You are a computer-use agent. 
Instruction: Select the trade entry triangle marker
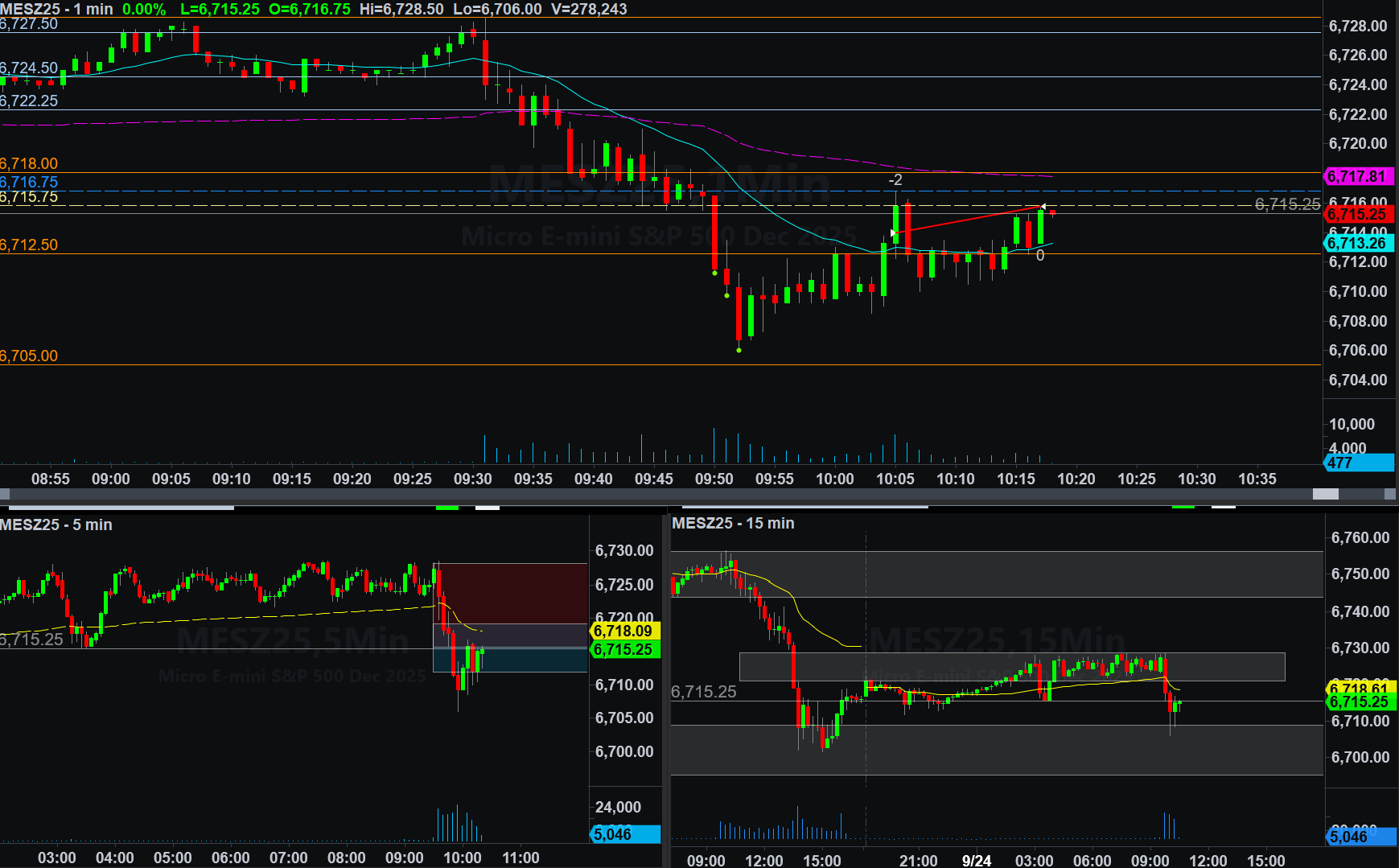coord(893,233)
